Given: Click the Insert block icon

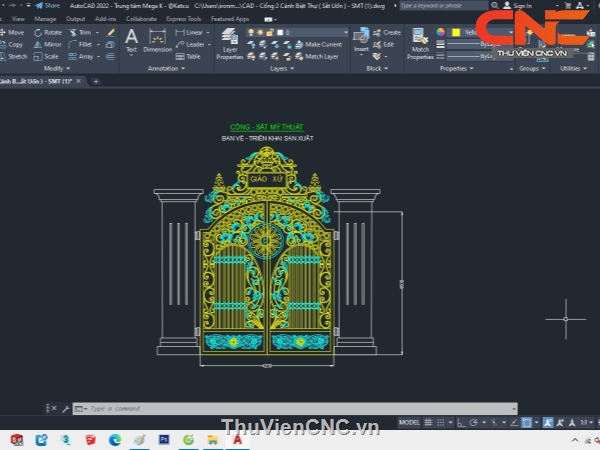Looking at the screenshot, I should click(x=360, y=40).
